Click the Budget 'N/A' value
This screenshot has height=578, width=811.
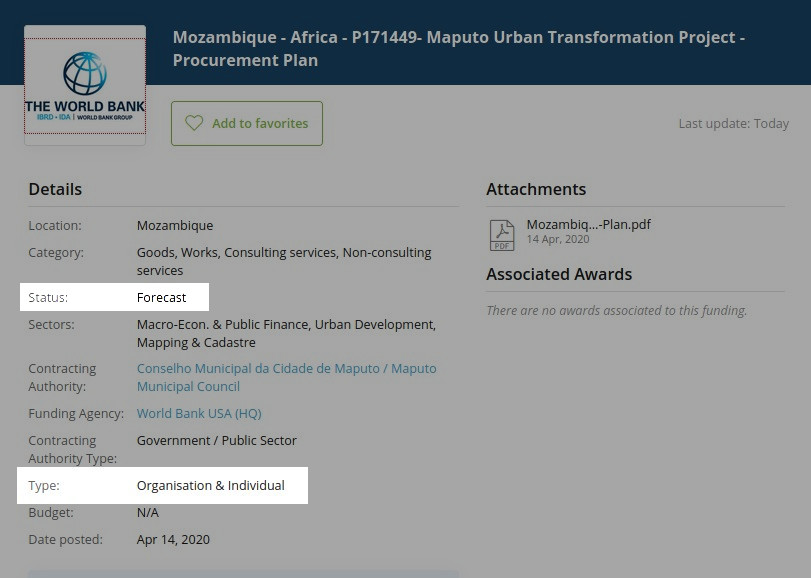click(148, 512)
